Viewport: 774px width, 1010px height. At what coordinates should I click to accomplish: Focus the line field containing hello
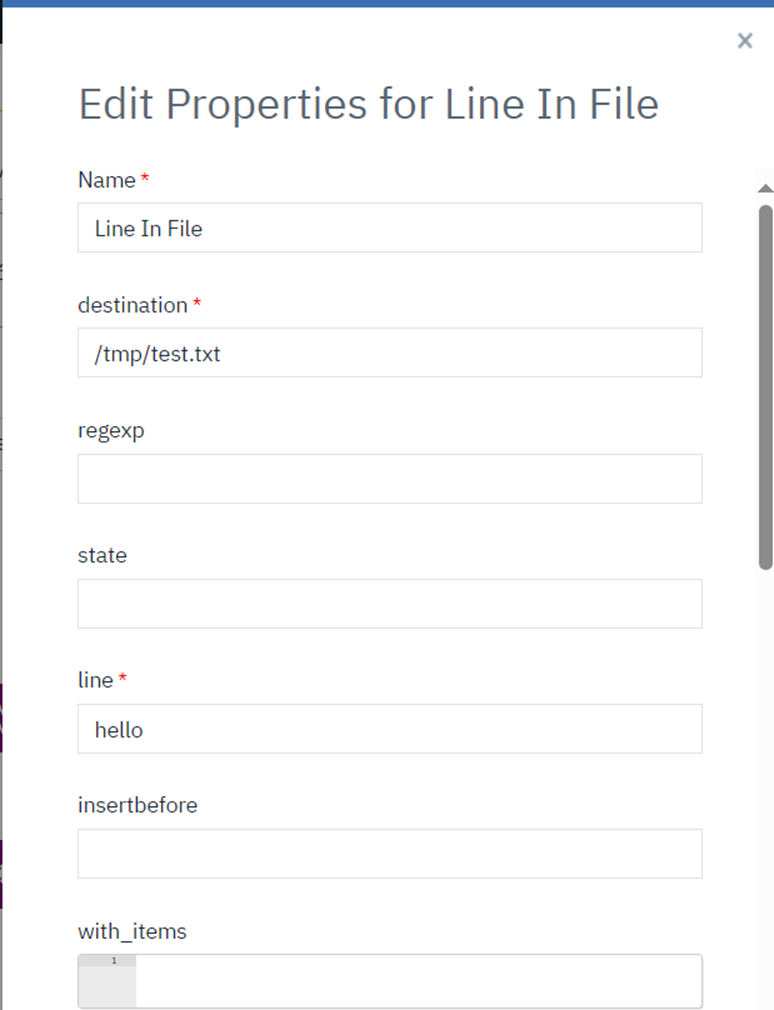pos(389,729)
